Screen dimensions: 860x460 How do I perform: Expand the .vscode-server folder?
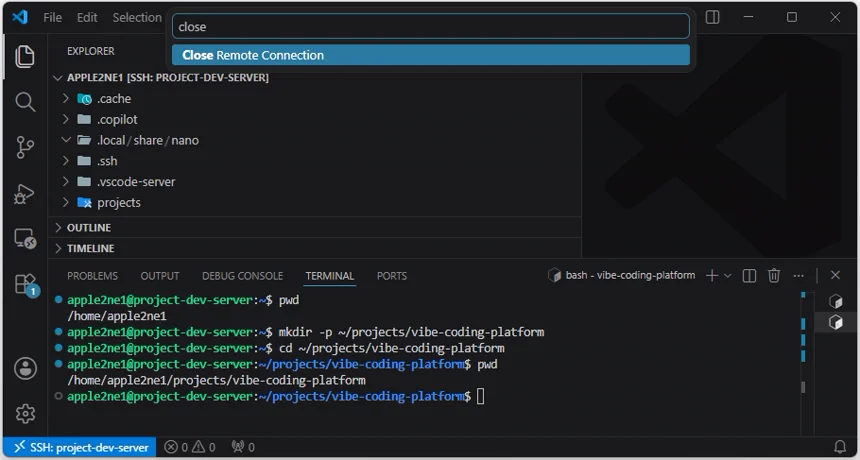66,181
